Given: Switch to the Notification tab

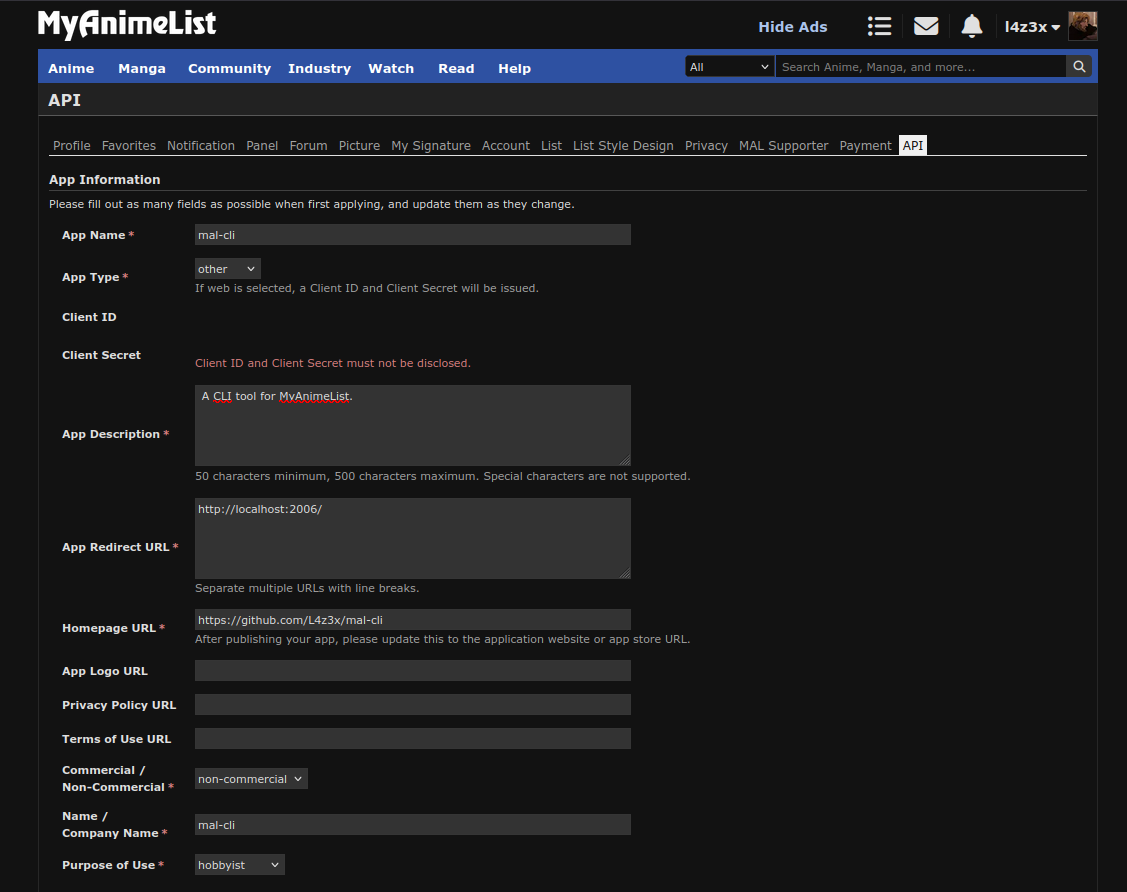Looking at the screenshot, I should (201, 146).
